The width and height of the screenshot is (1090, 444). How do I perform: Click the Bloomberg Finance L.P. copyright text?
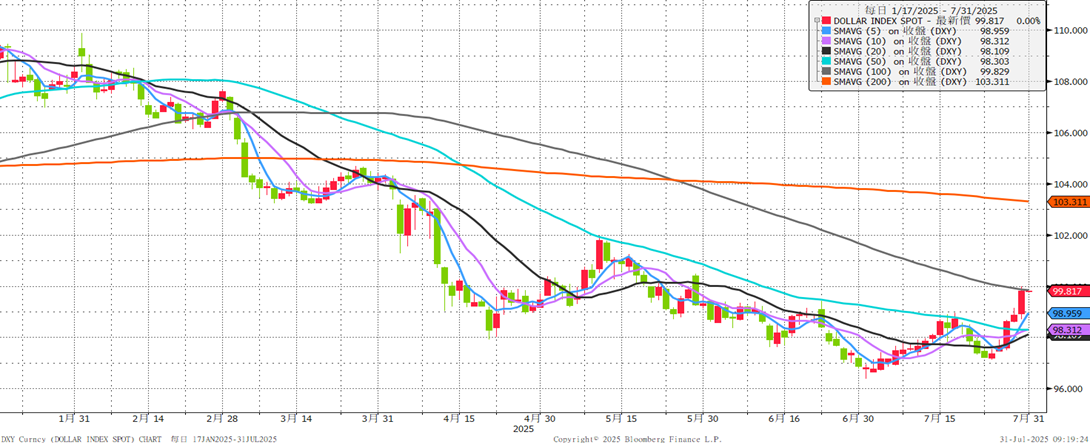(637, 439)
